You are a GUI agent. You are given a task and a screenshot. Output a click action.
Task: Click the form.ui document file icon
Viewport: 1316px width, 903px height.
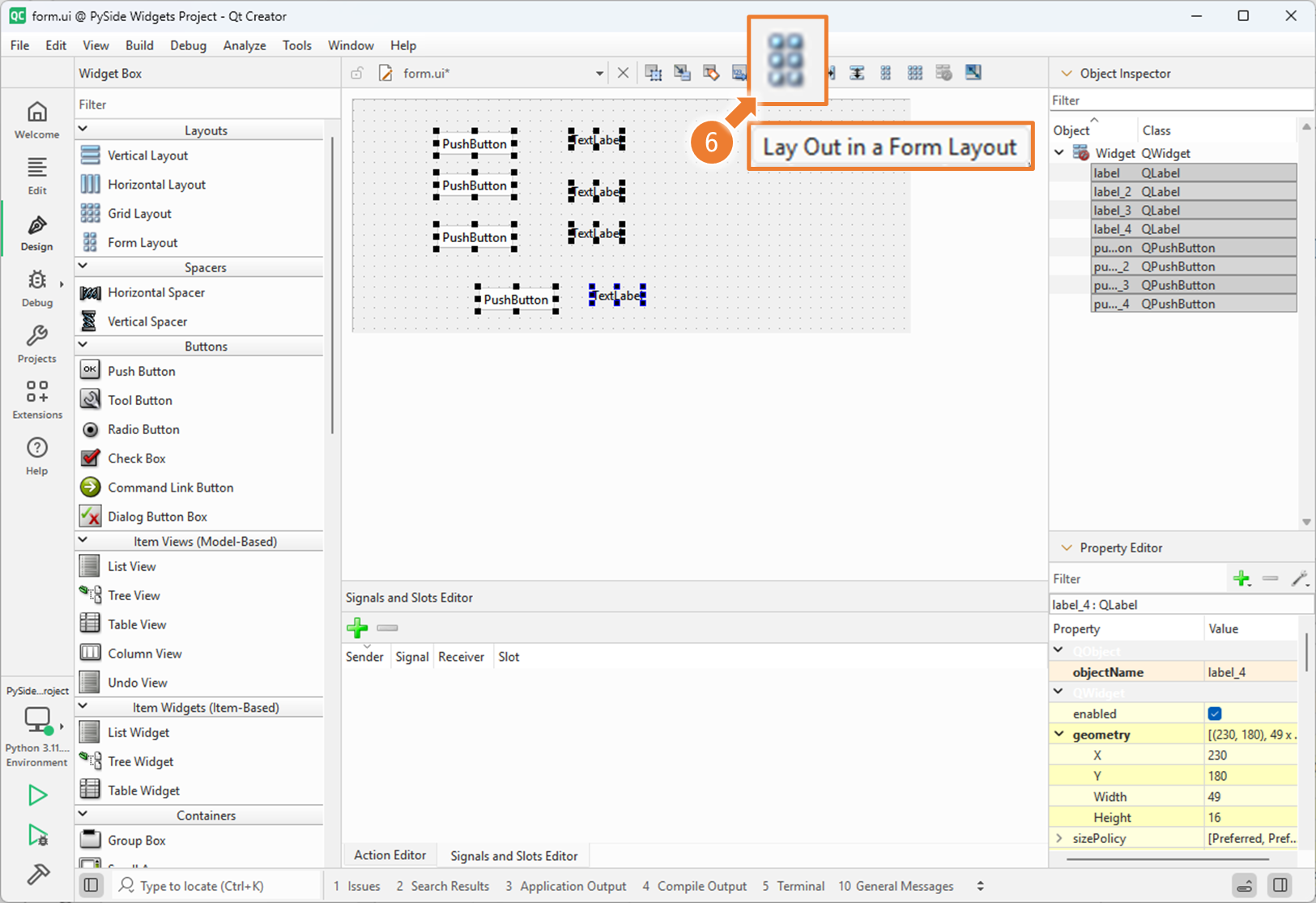click(x=386, y=73)
